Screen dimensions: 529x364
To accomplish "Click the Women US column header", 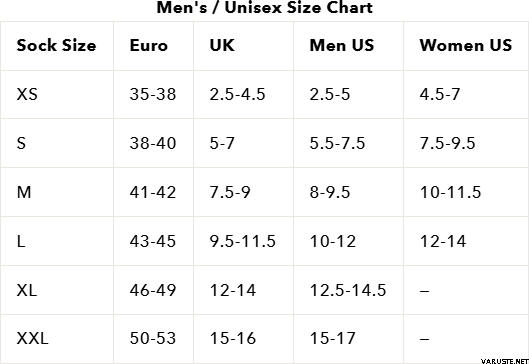I will [466, 45].
